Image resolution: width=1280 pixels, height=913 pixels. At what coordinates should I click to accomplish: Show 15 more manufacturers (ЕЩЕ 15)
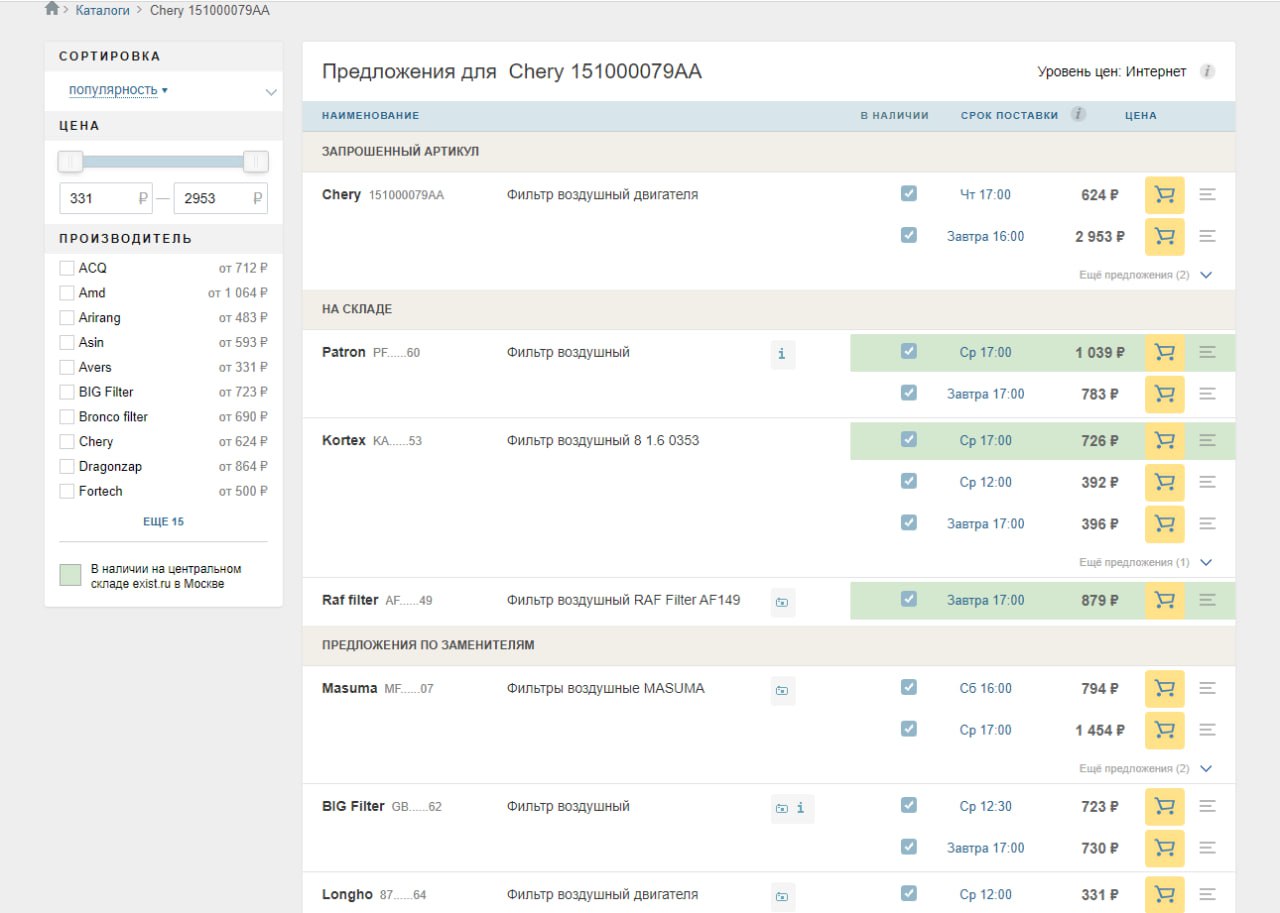(163, 522)
